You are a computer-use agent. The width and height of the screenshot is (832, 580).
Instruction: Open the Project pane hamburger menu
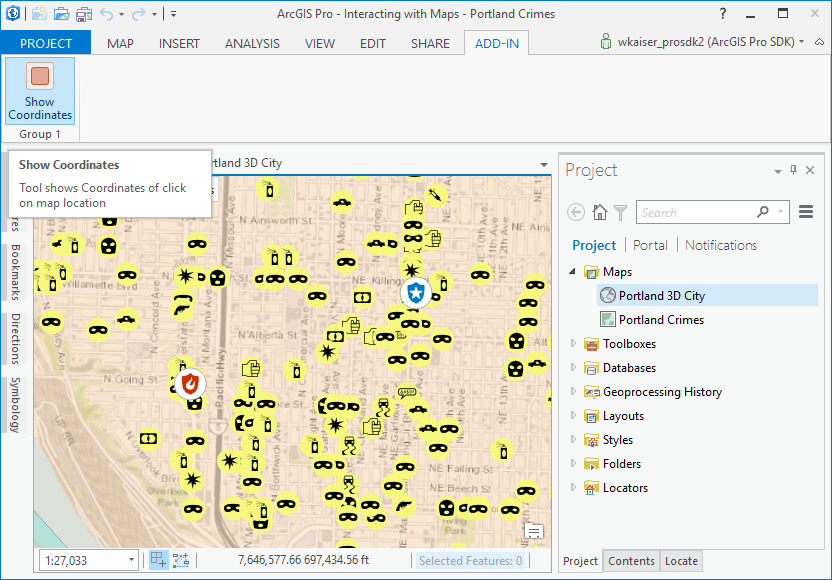coord(806,212)
